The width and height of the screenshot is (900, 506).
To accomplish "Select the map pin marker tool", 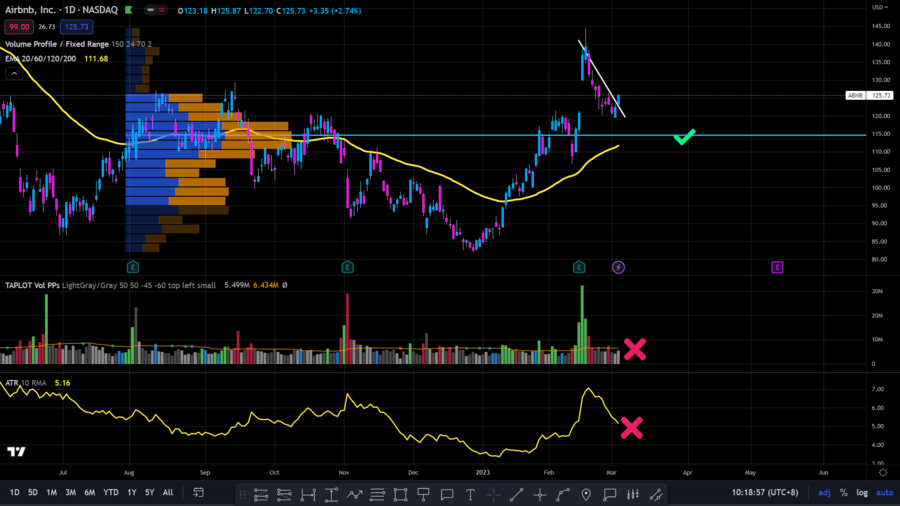I will point(586,495).
